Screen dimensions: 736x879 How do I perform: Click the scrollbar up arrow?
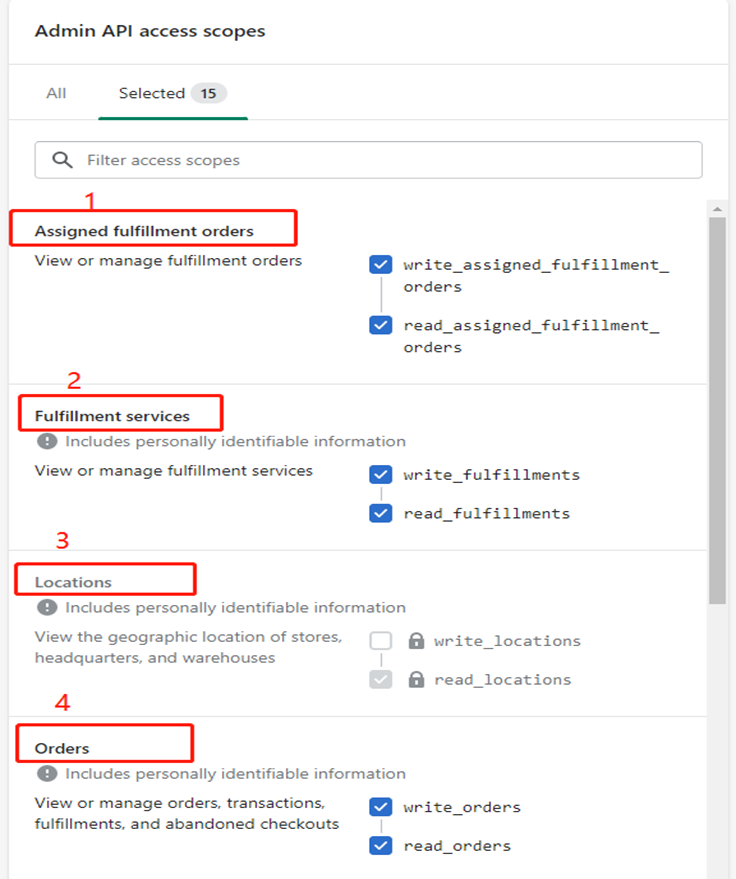(x=717, y=209)
